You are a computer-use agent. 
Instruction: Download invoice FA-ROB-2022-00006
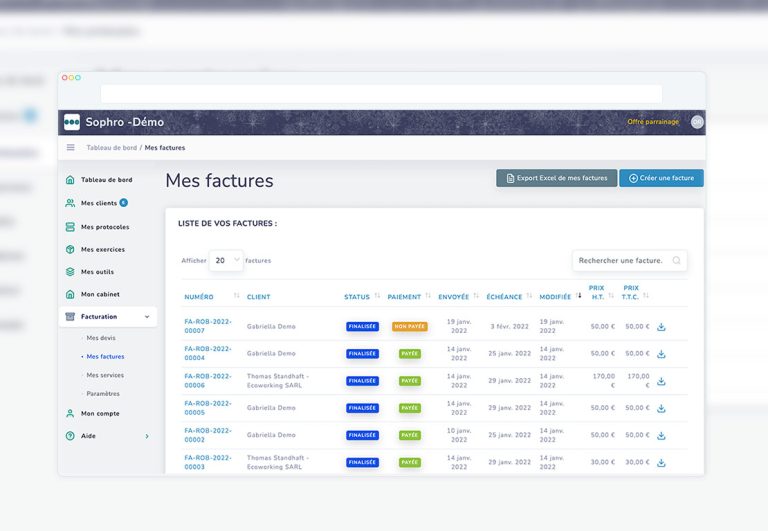[x=661, y=381]
